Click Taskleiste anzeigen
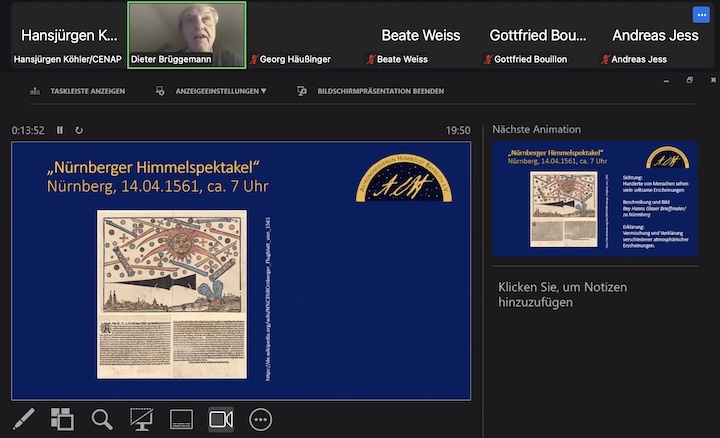 [x=78, y=91]
